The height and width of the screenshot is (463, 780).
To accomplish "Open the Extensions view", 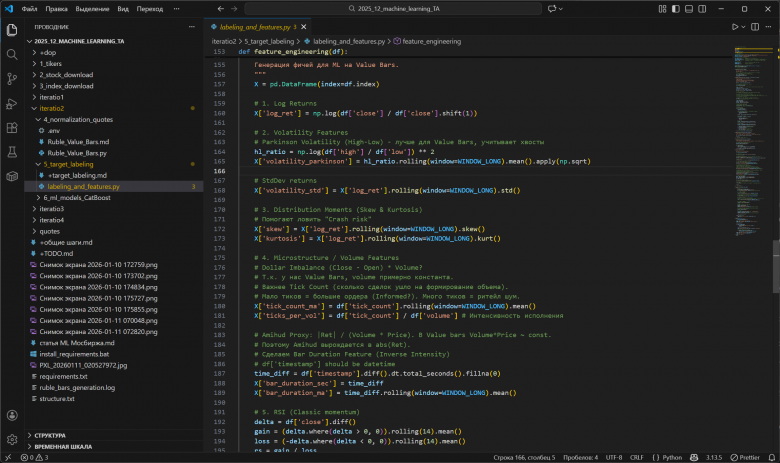I will click(x=12, y=128).
